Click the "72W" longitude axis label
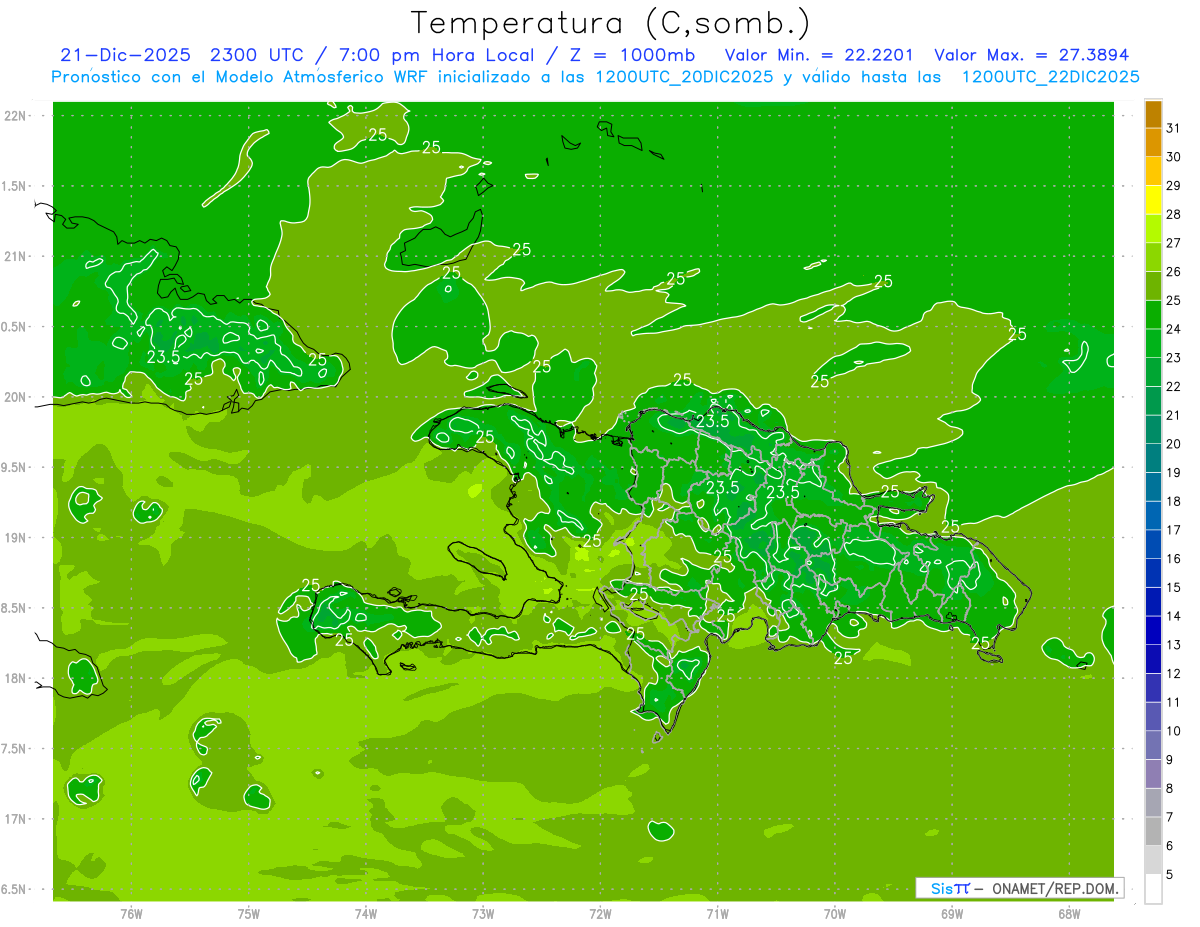This screenshot has height=927, width=1200. (x=600, y=914)
